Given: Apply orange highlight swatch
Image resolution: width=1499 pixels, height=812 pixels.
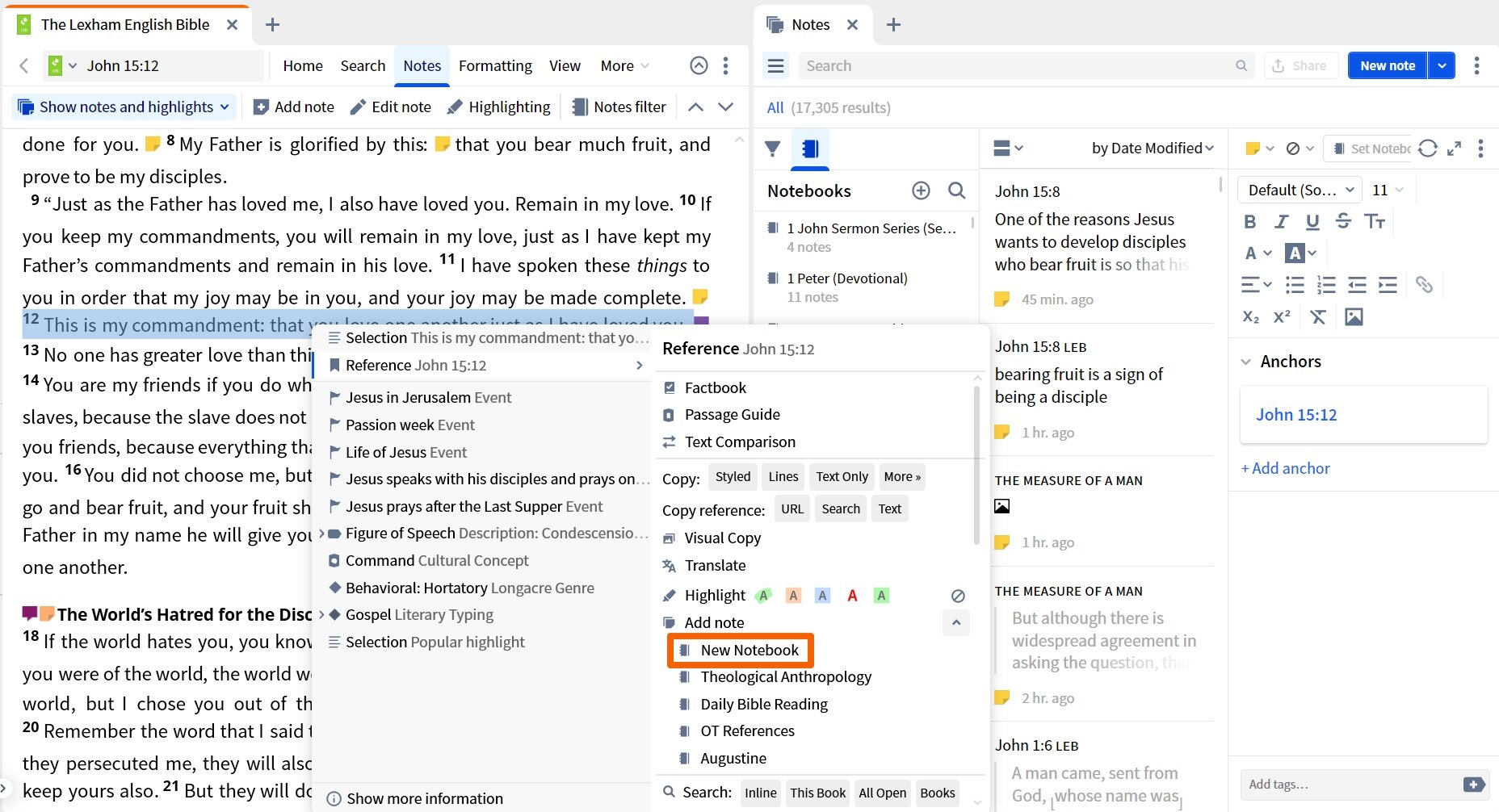Looking at the screenshot, I should 793,596.
